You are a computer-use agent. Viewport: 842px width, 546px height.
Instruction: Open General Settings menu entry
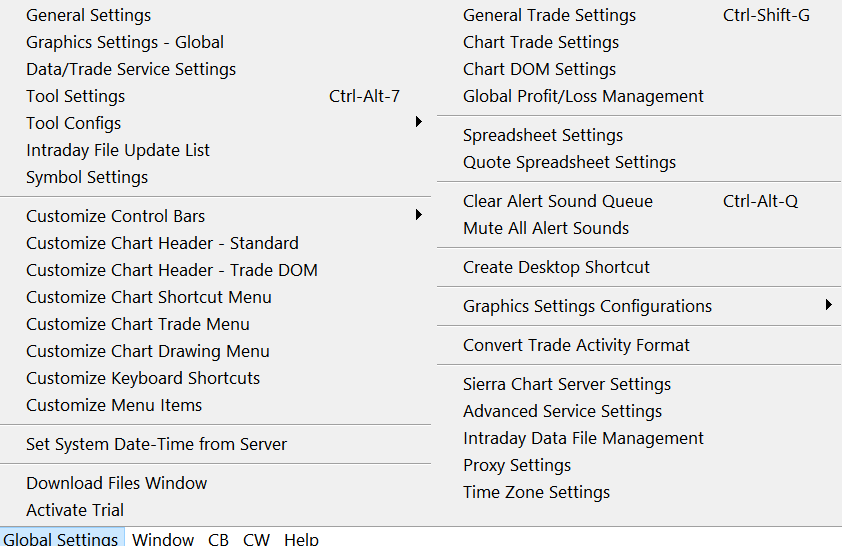coord(89,15)
